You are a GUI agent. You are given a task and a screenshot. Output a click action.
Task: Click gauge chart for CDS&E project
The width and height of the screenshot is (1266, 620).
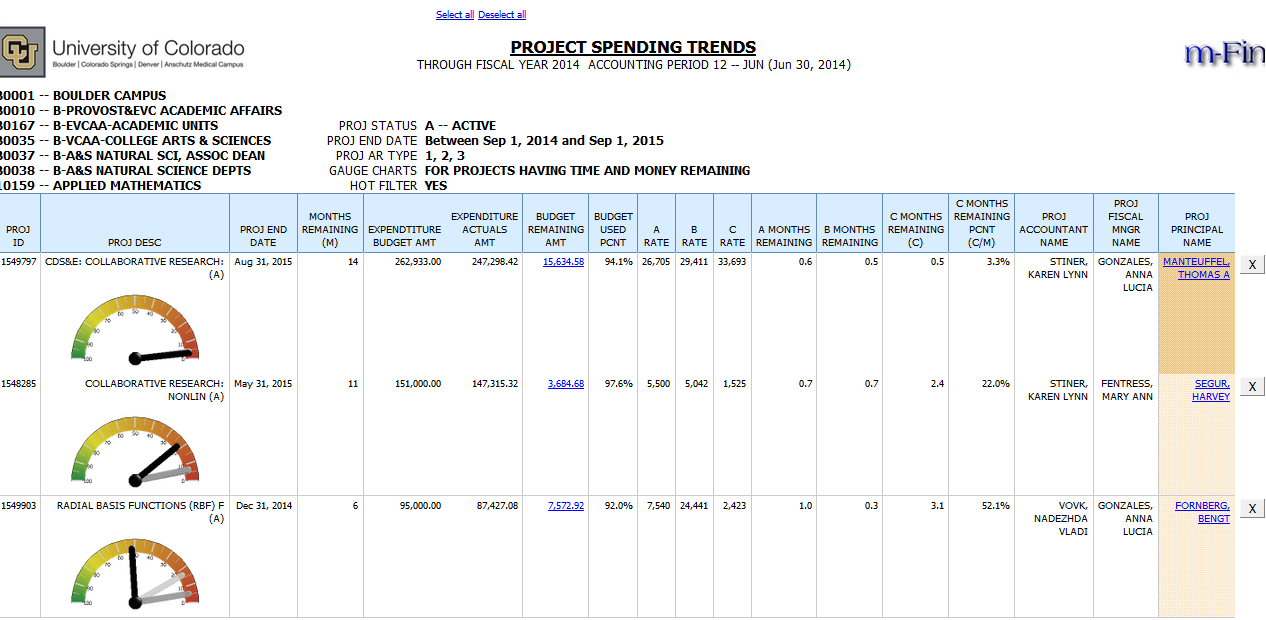coord(135,328)
